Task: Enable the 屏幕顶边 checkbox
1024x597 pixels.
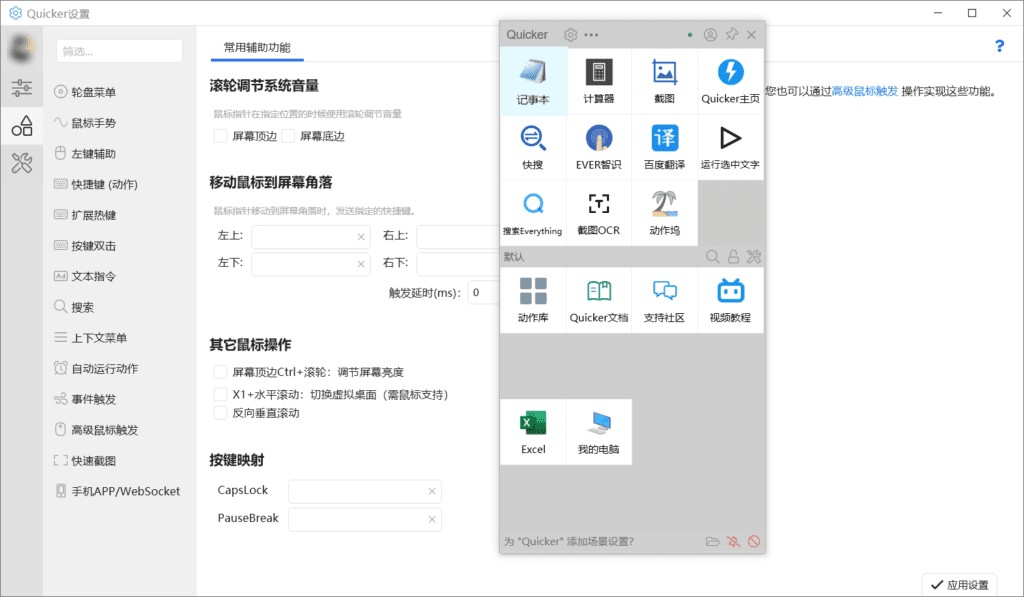Action: tap(221, 136)
